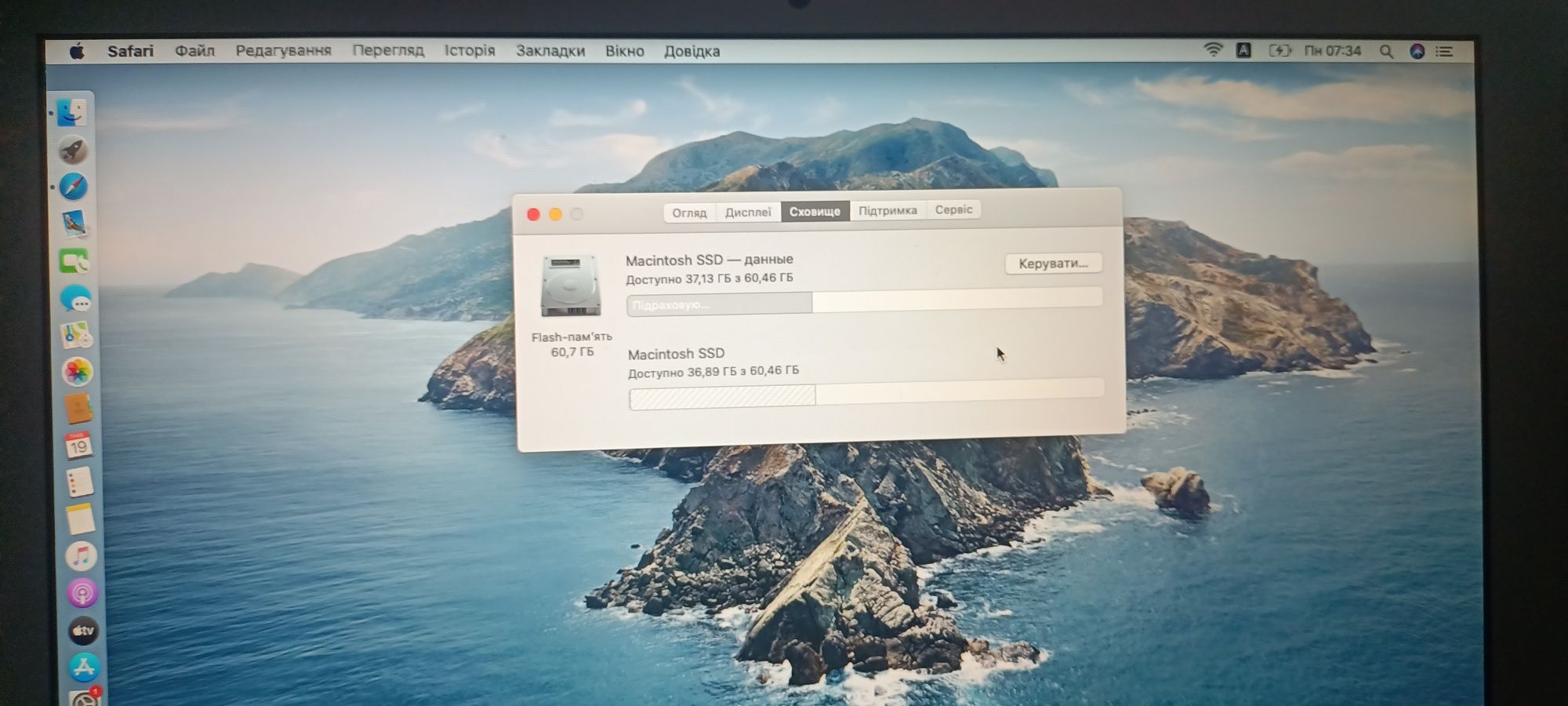Click the Macintosh SSD — данные storage bar
This screenshot has height=706, width=1568.
[864, 302]
